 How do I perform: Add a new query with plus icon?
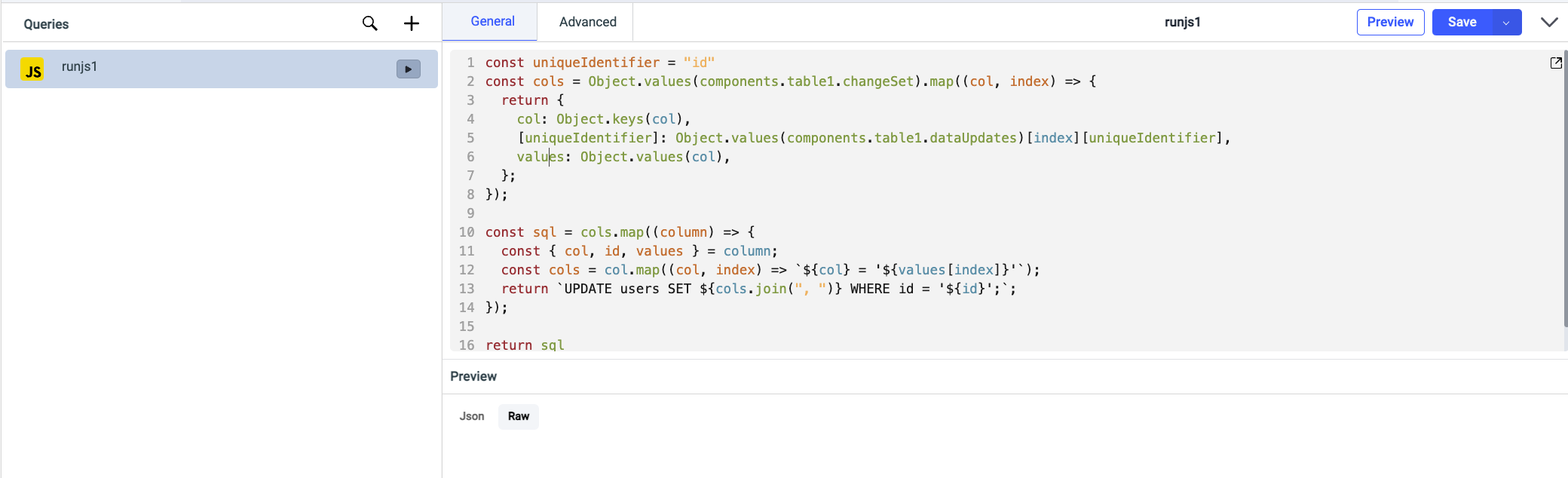coord(412,23)
